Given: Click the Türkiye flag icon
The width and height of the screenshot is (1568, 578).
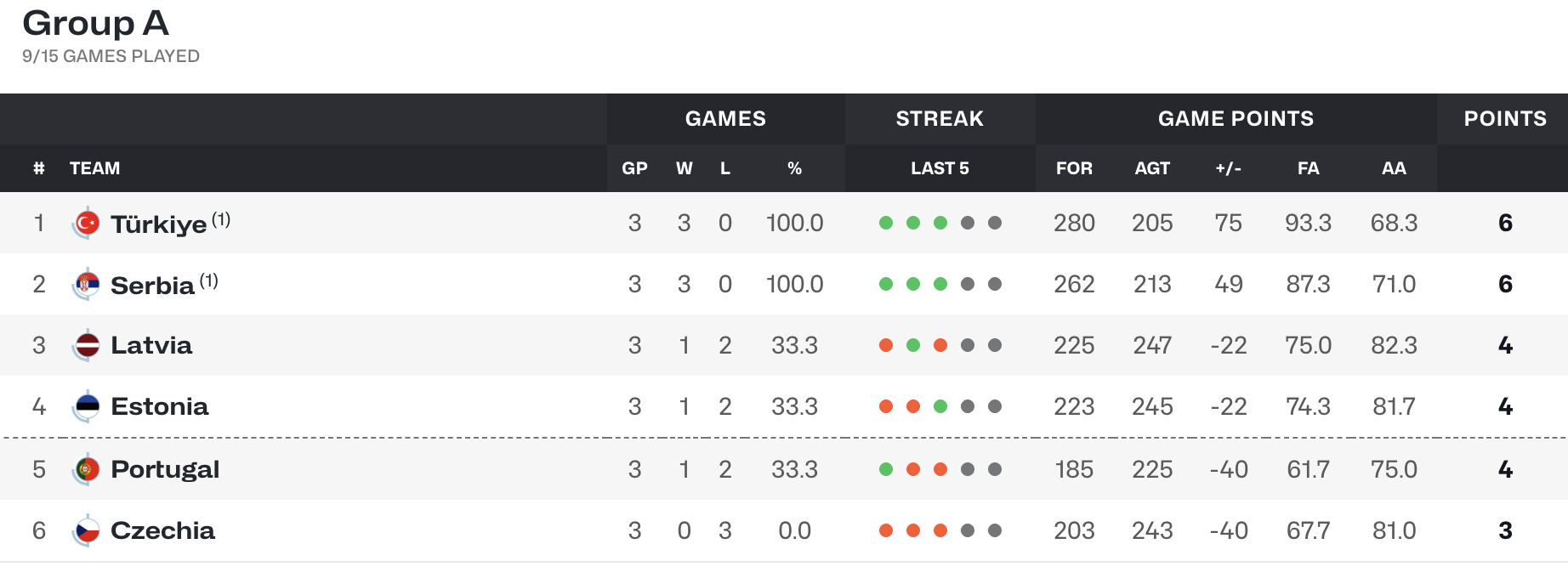Looking at the screenshot, I should tap(86, 223).
